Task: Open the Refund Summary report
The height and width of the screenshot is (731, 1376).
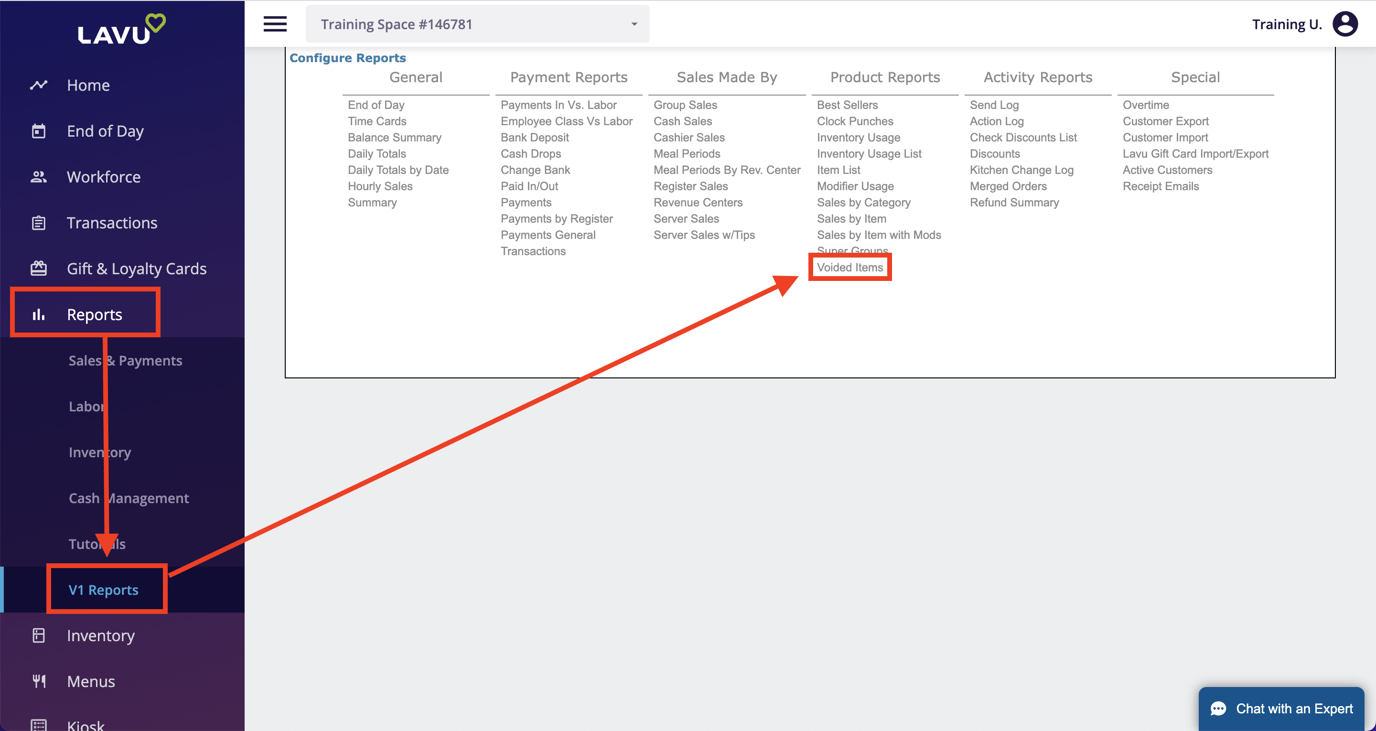Action: pyautogui.click(x=1013, y=202)
